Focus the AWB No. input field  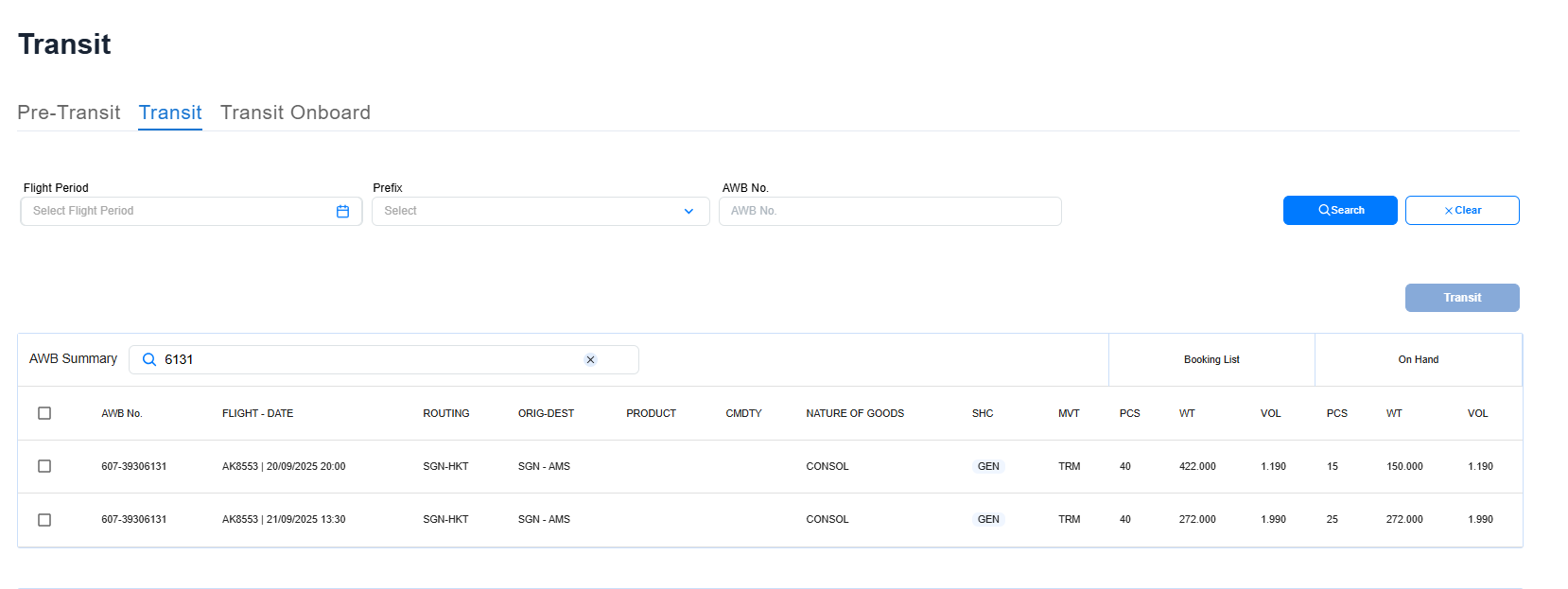click(x=889, y=212)
